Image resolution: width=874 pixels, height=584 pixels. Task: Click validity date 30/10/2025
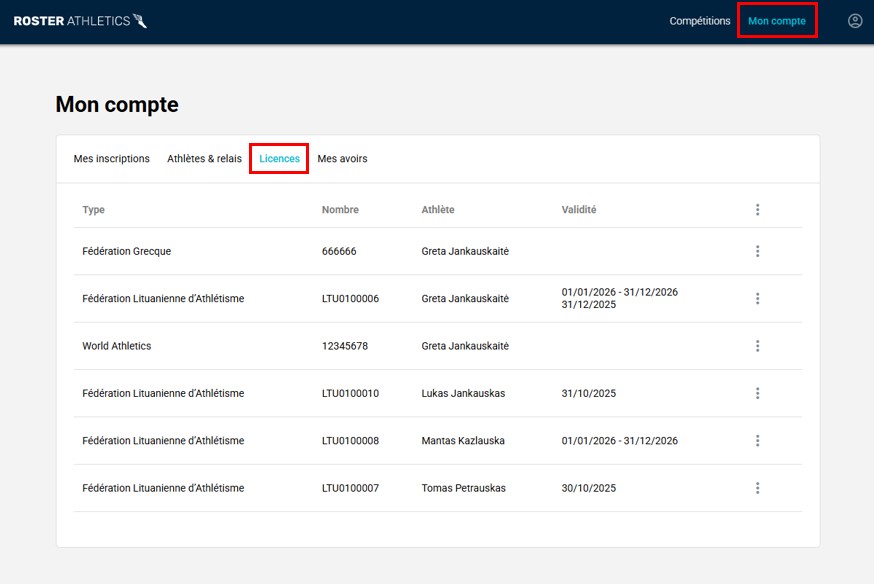pos(589,488)
